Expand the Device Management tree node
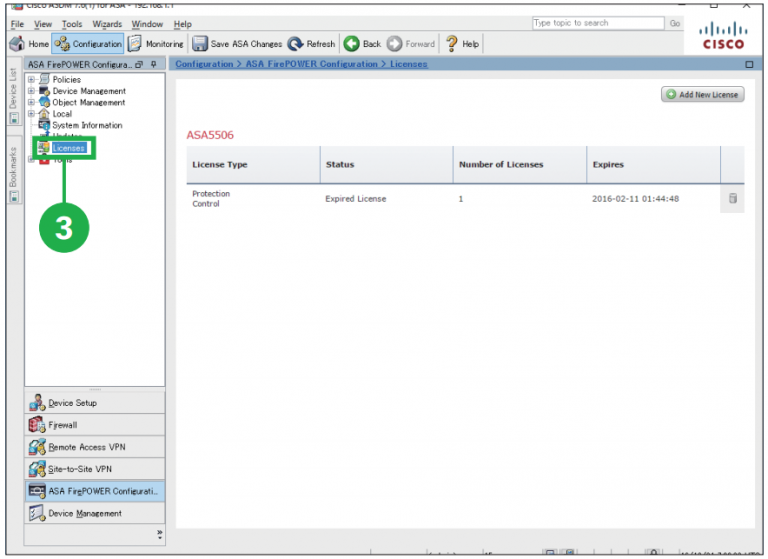Viewport: 768px width, 559px height. coord(31,91)
